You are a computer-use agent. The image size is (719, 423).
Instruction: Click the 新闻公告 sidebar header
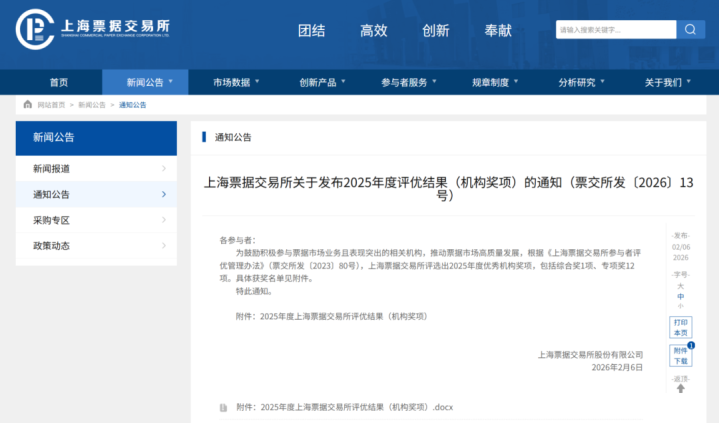click(96, 138)
